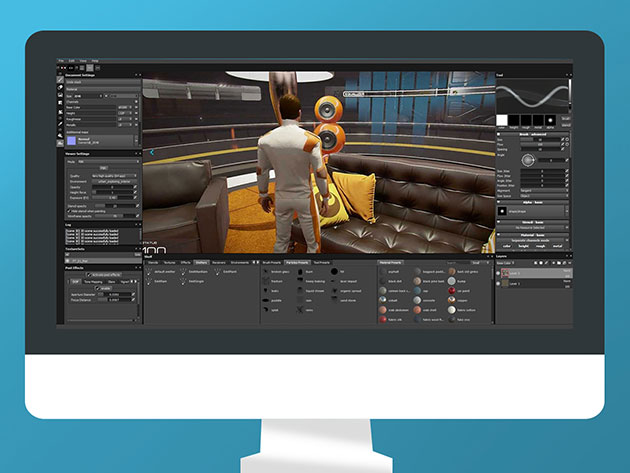Open the File menu
Screen dimensions: 630x473
click(x=61, y=61)
